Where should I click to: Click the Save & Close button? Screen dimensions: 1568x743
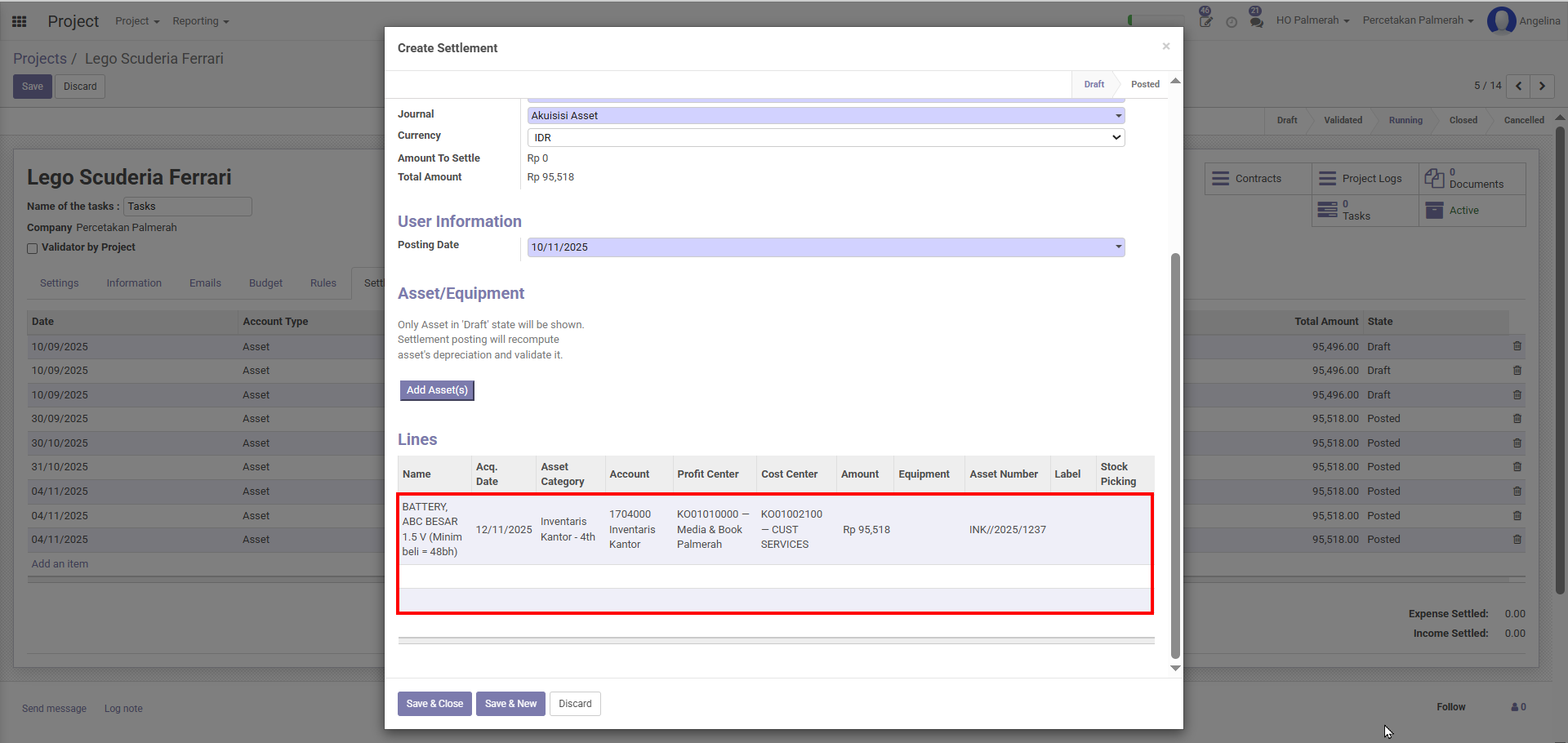coord(434,704)
